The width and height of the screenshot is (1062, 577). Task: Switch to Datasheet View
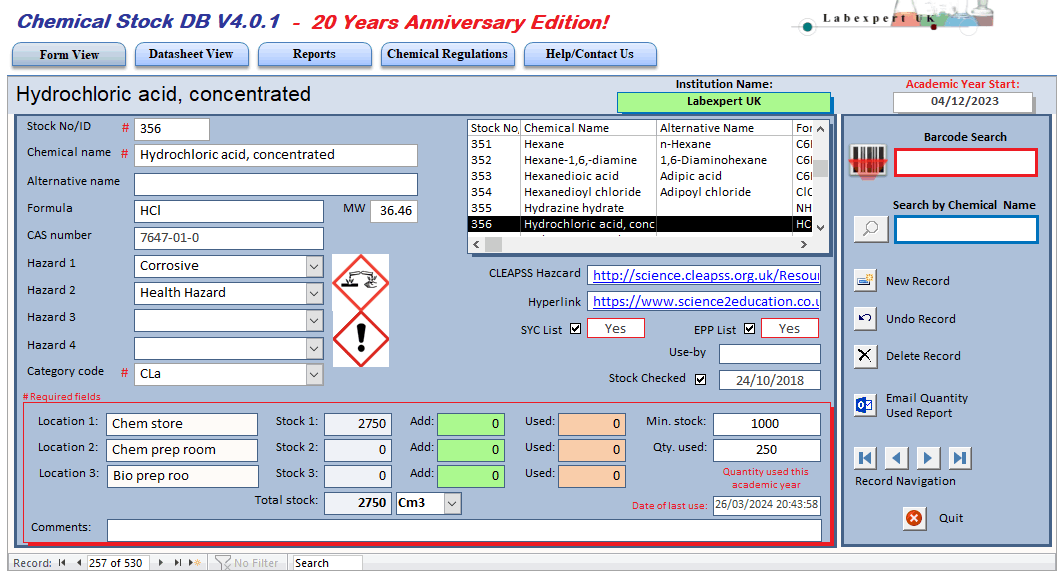(191, 54)
